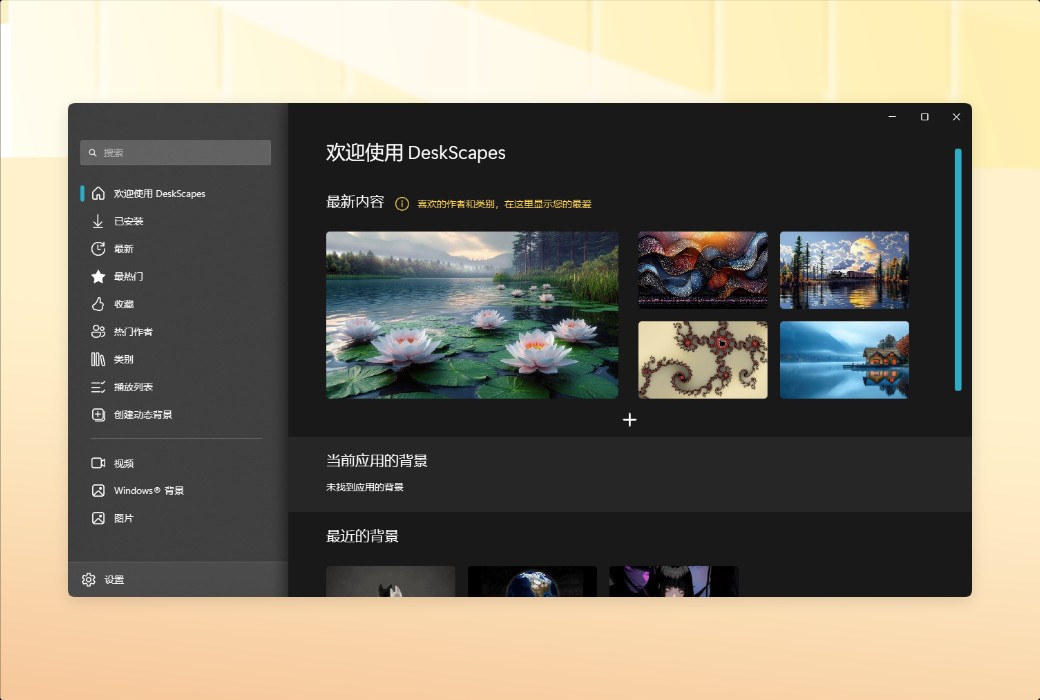This screenshot has width=1040, height=700.
Task: Select the 最新 clock icon in sidebar
Action: 97,248
